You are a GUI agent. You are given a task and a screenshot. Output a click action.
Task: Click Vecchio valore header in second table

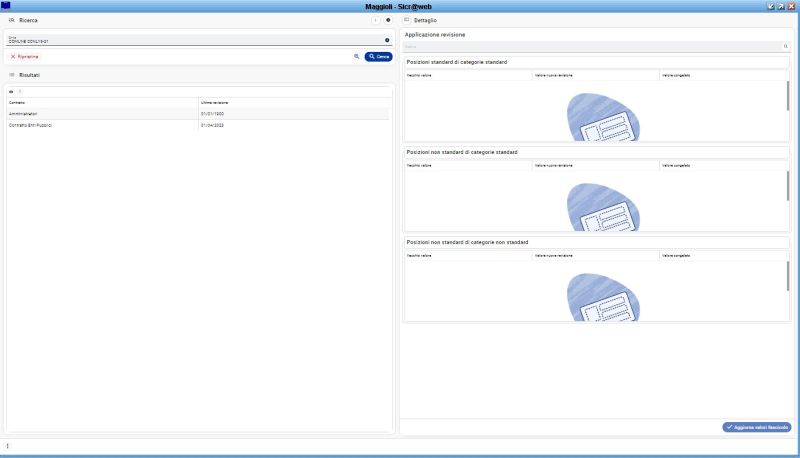coord(468,166)
